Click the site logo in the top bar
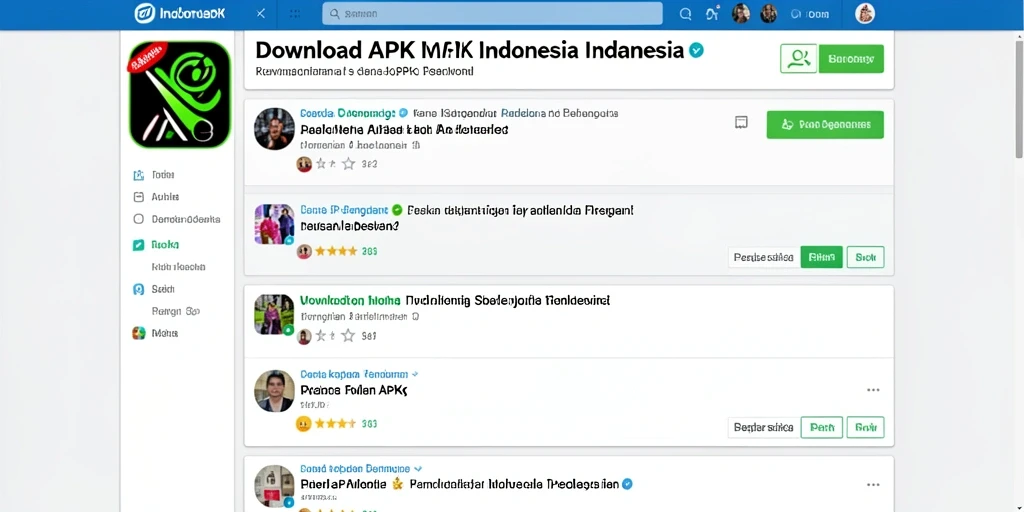This screenshot has width=1024, height=512. pos(180,13)
